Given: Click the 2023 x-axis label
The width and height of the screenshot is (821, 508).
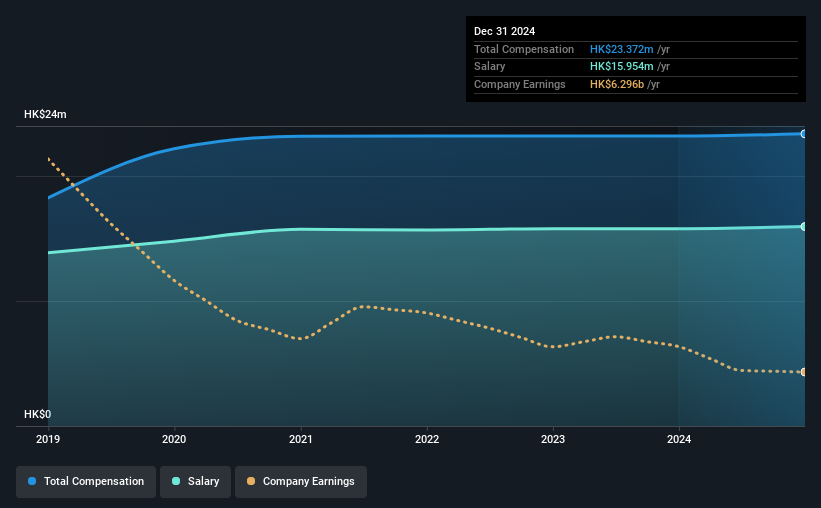Looking at the screenshot, I should pyautogui.click(x=553, y=439).
